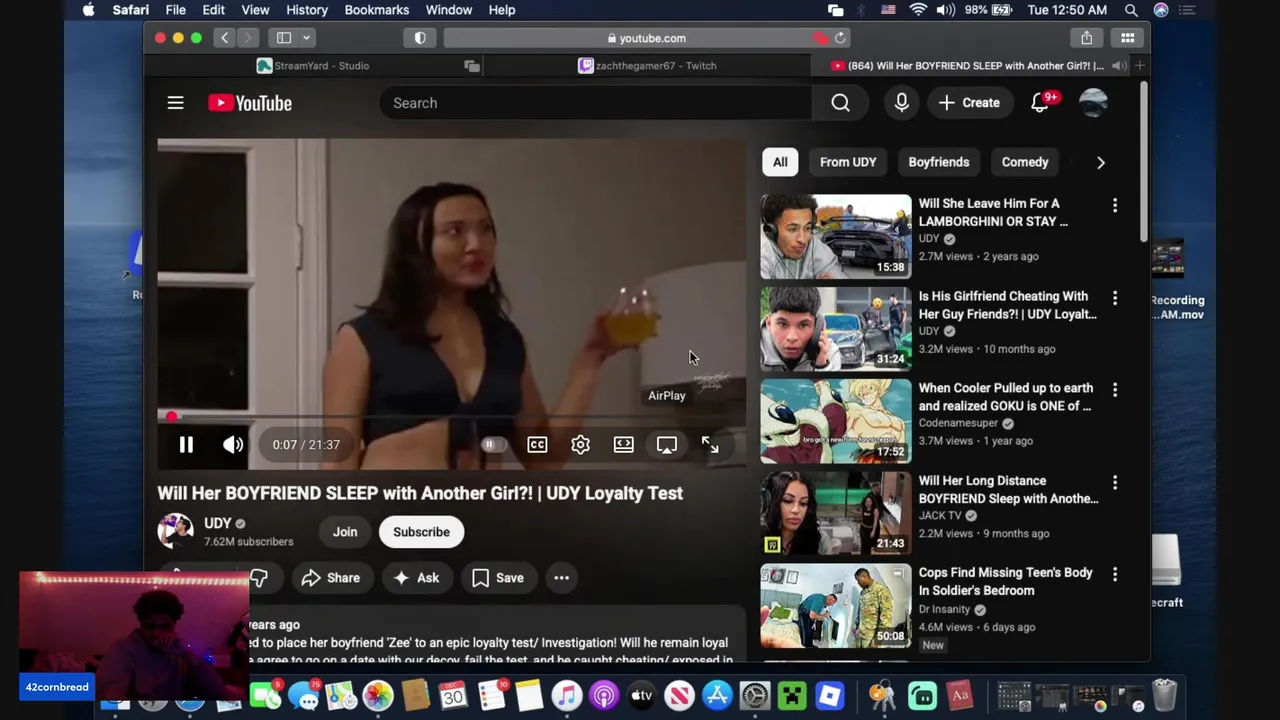Image resolution: width=1280 pixels, height=720 pixels.
Task: Open options for Is His Girlfriend Cheating video
Action: [1115, 298]
